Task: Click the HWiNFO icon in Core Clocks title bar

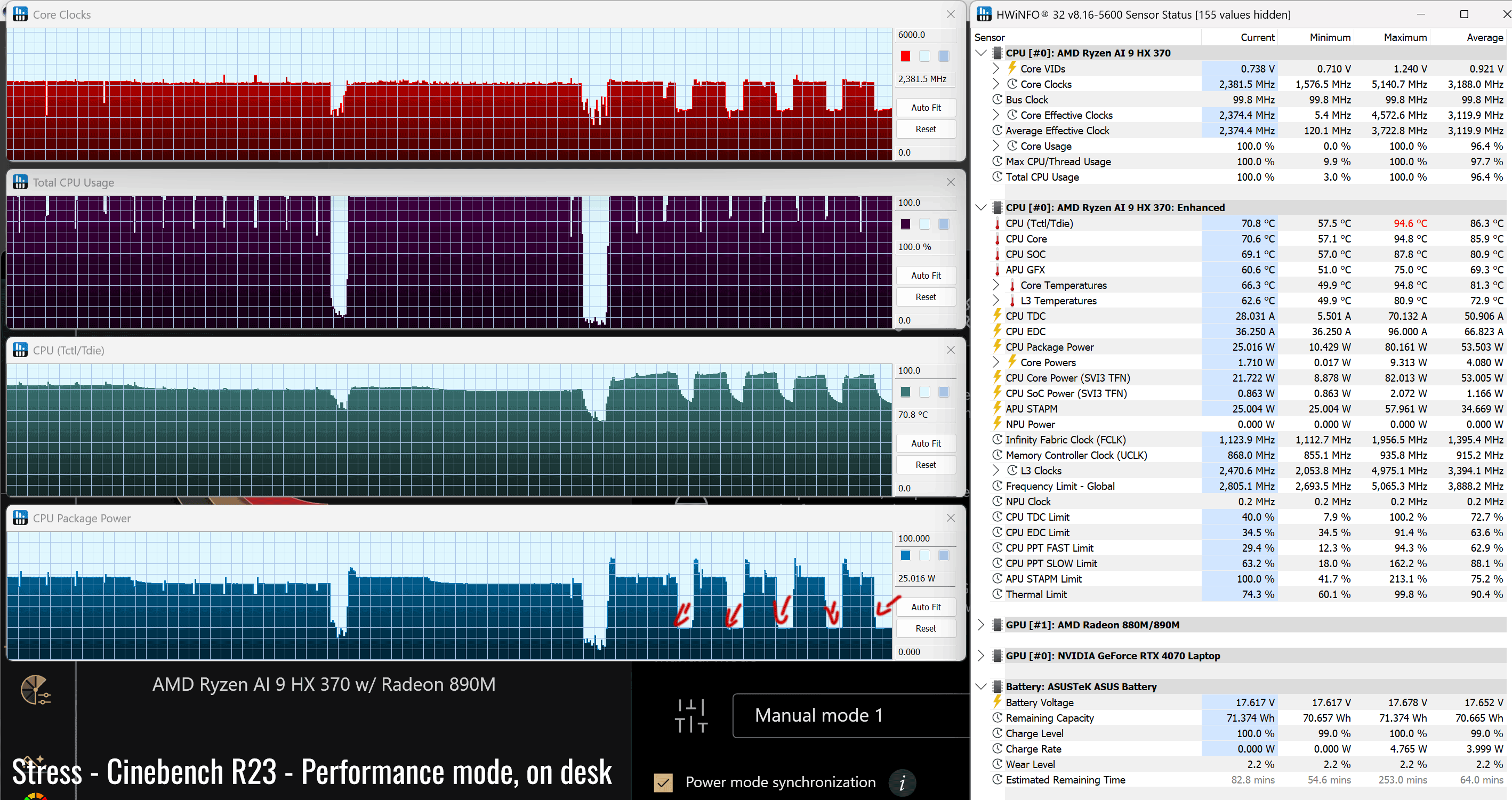Action: pyautogui.click(x=20, y=14)
